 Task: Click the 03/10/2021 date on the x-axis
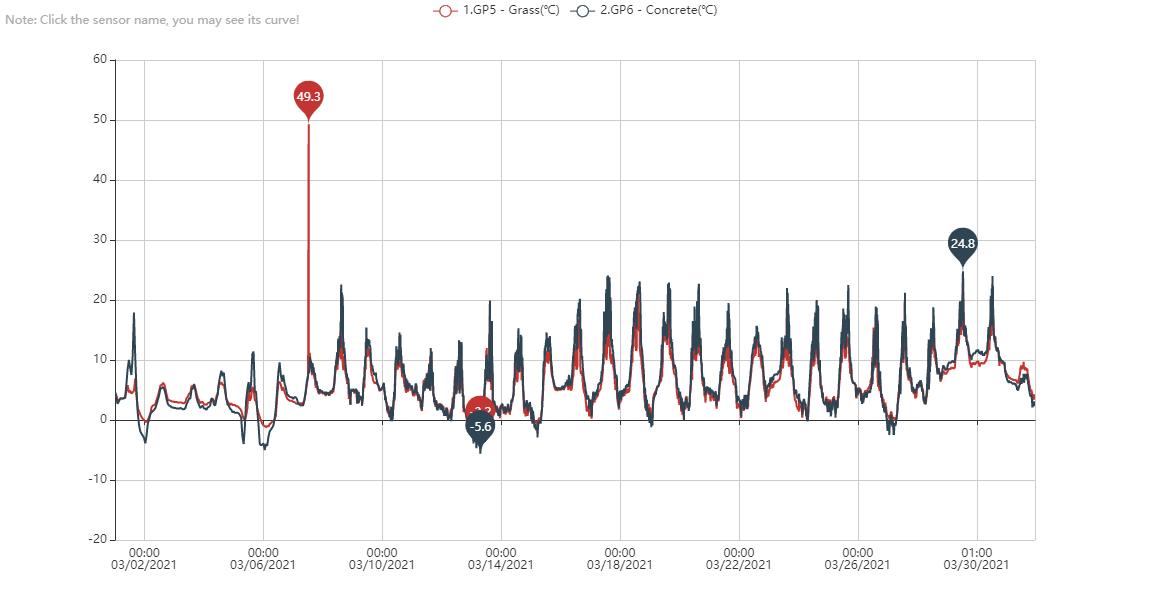382,564
